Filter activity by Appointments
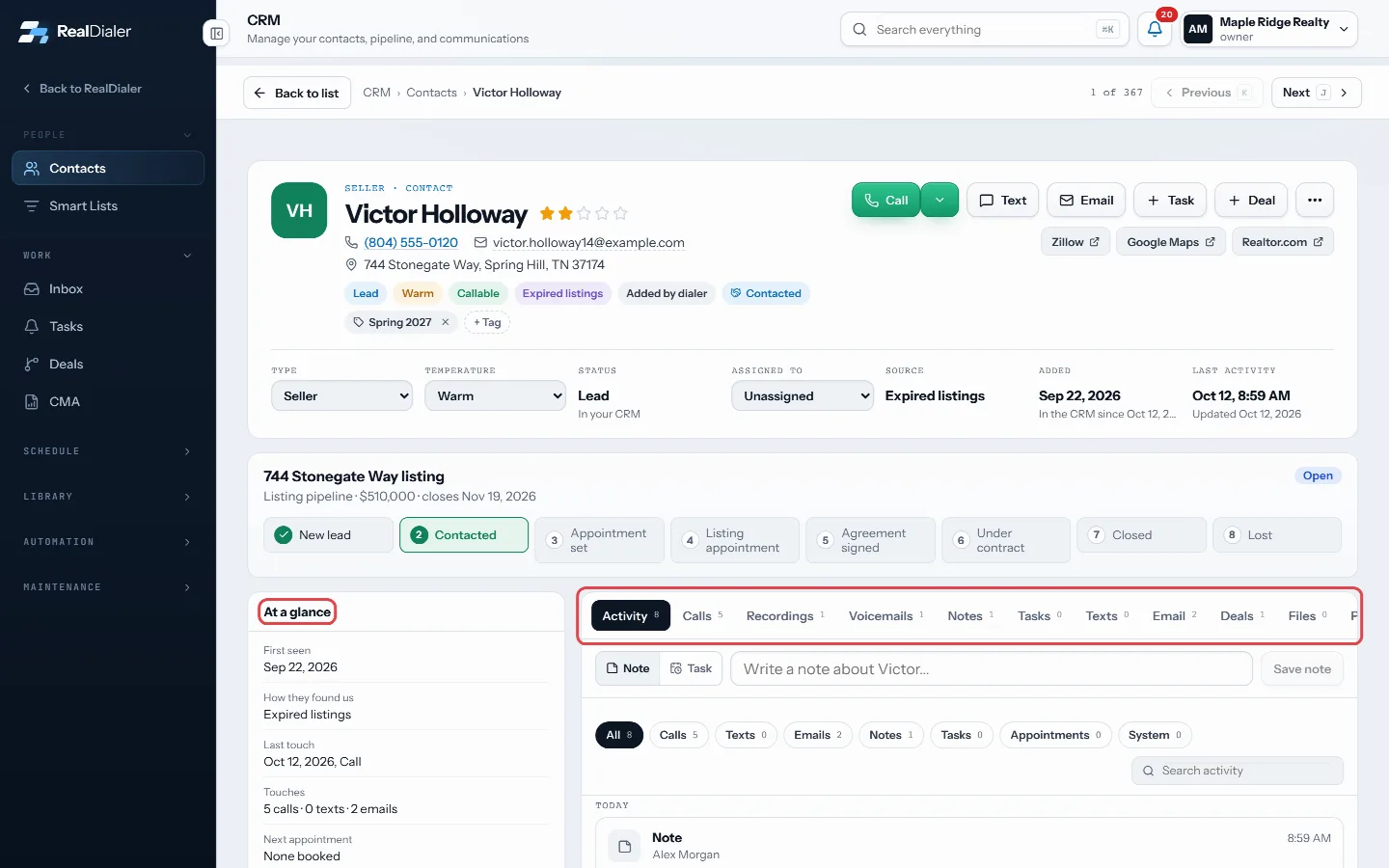 [x=1055, y=735]
